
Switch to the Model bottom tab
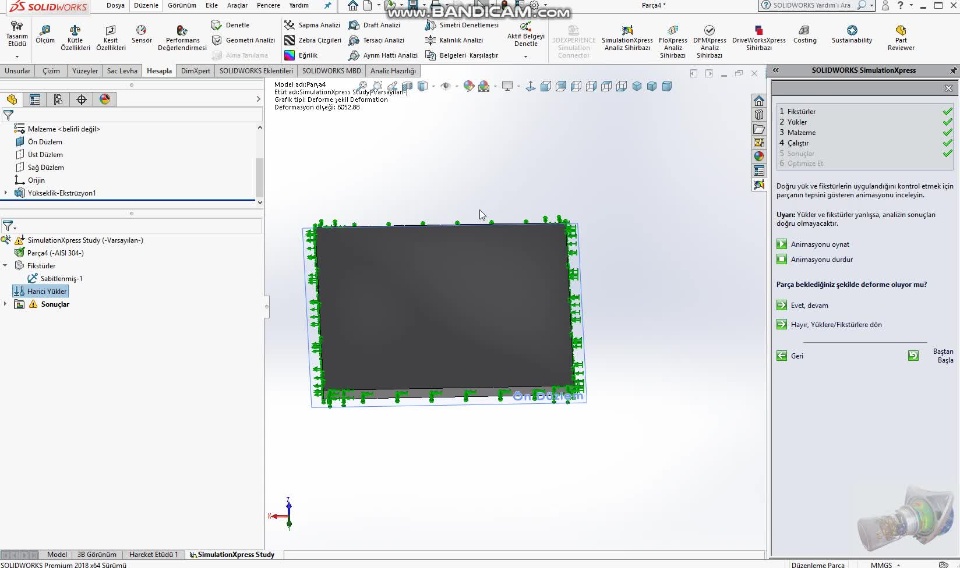[x=57, y=555]
